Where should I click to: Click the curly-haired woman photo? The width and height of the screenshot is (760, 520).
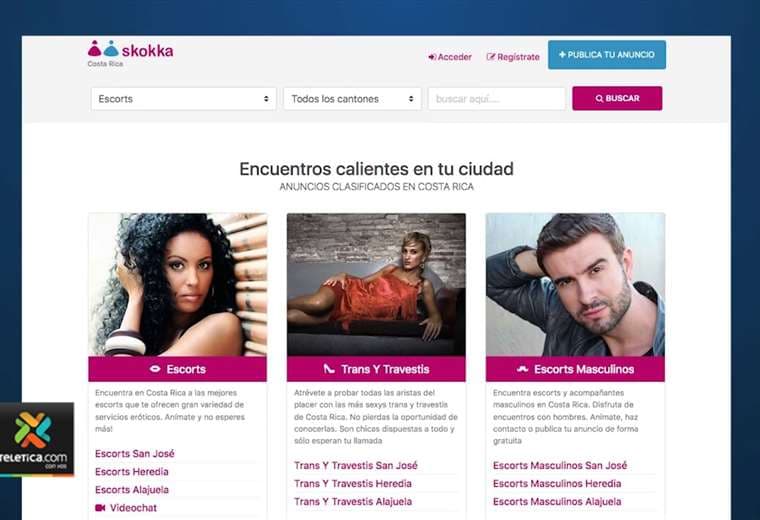(177, 285)
